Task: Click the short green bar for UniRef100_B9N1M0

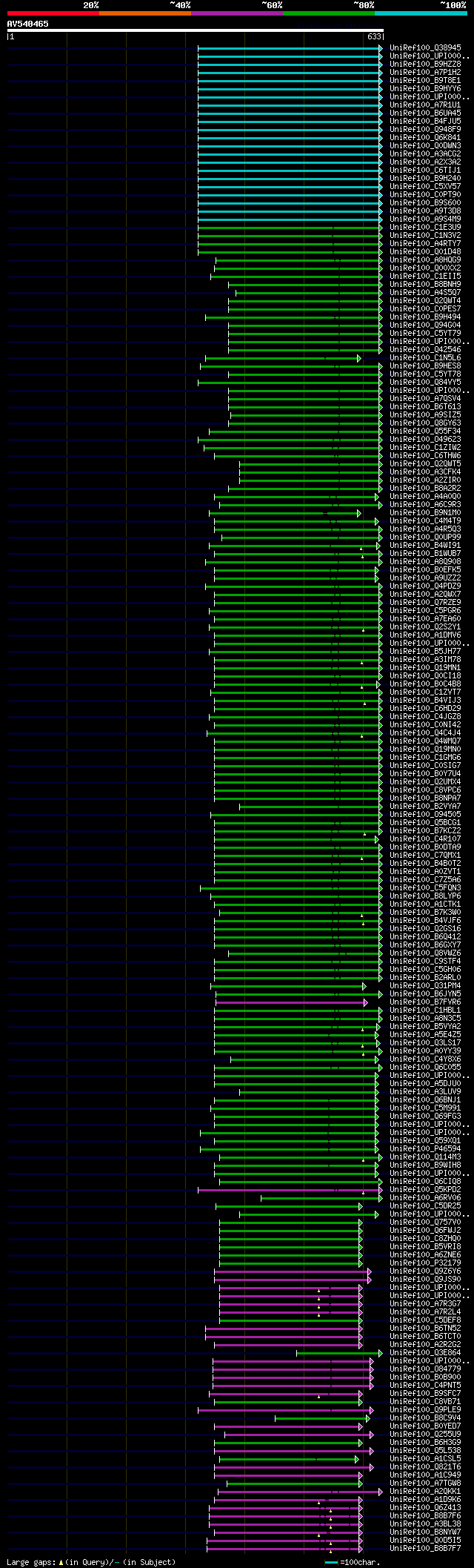Action: 285,513
